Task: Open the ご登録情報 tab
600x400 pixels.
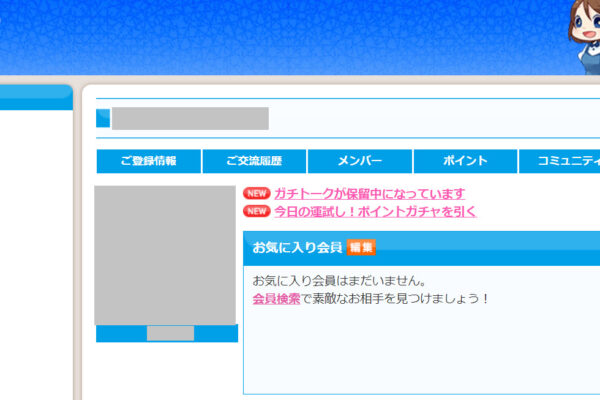Action: click(148, 161)
